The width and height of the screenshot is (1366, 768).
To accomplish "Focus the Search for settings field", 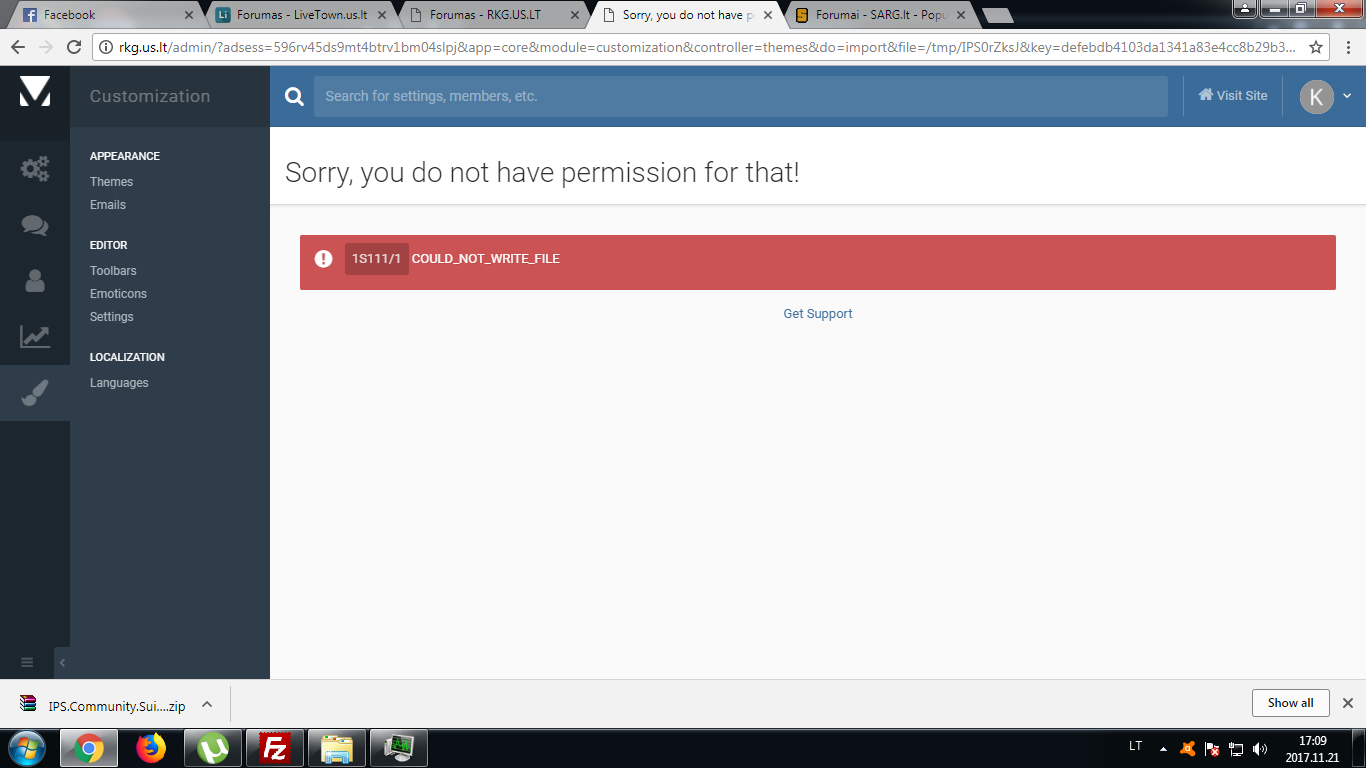I will pos(740,96).
